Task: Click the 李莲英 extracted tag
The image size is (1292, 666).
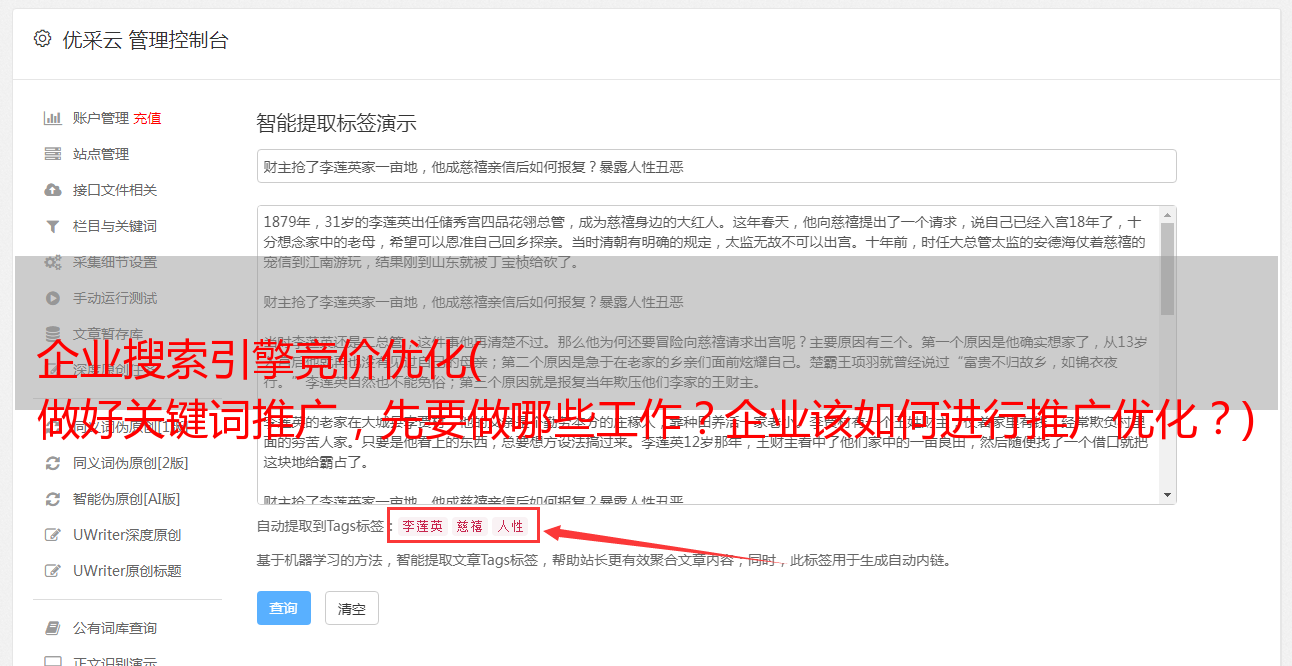Action: [x=423, y=526]
